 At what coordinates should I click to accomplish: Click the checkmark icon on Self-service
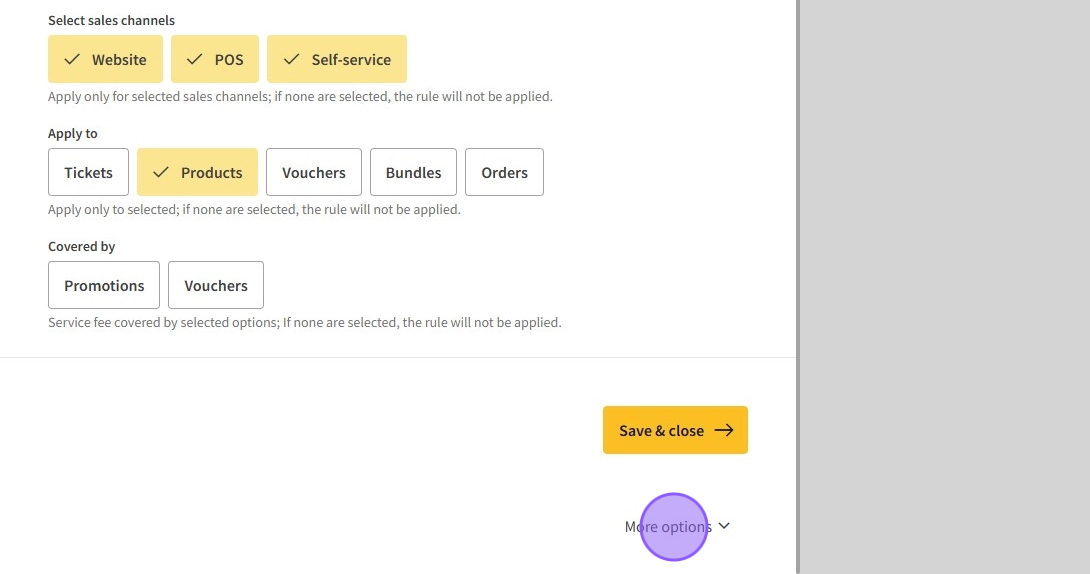[x=291, y=59]
